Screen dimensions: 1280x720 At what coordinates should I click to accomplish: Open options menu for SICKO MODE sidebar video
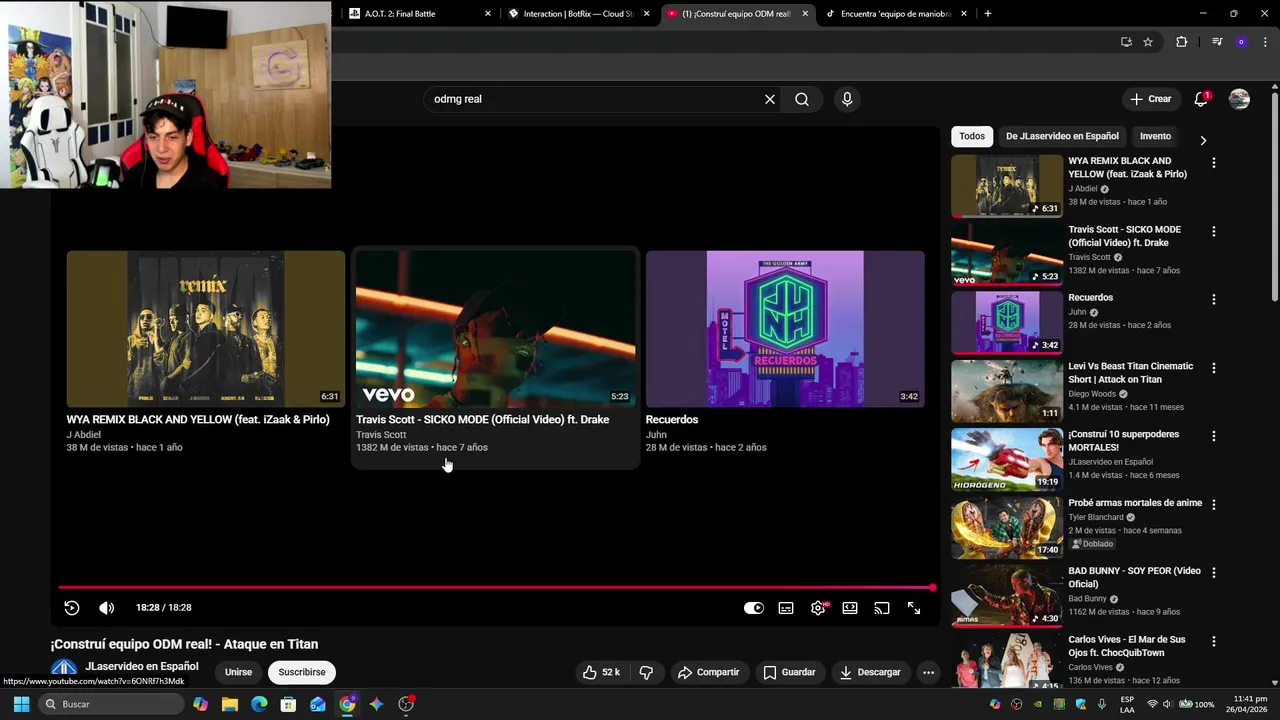pyautogui.click(x=1214, y=231)
